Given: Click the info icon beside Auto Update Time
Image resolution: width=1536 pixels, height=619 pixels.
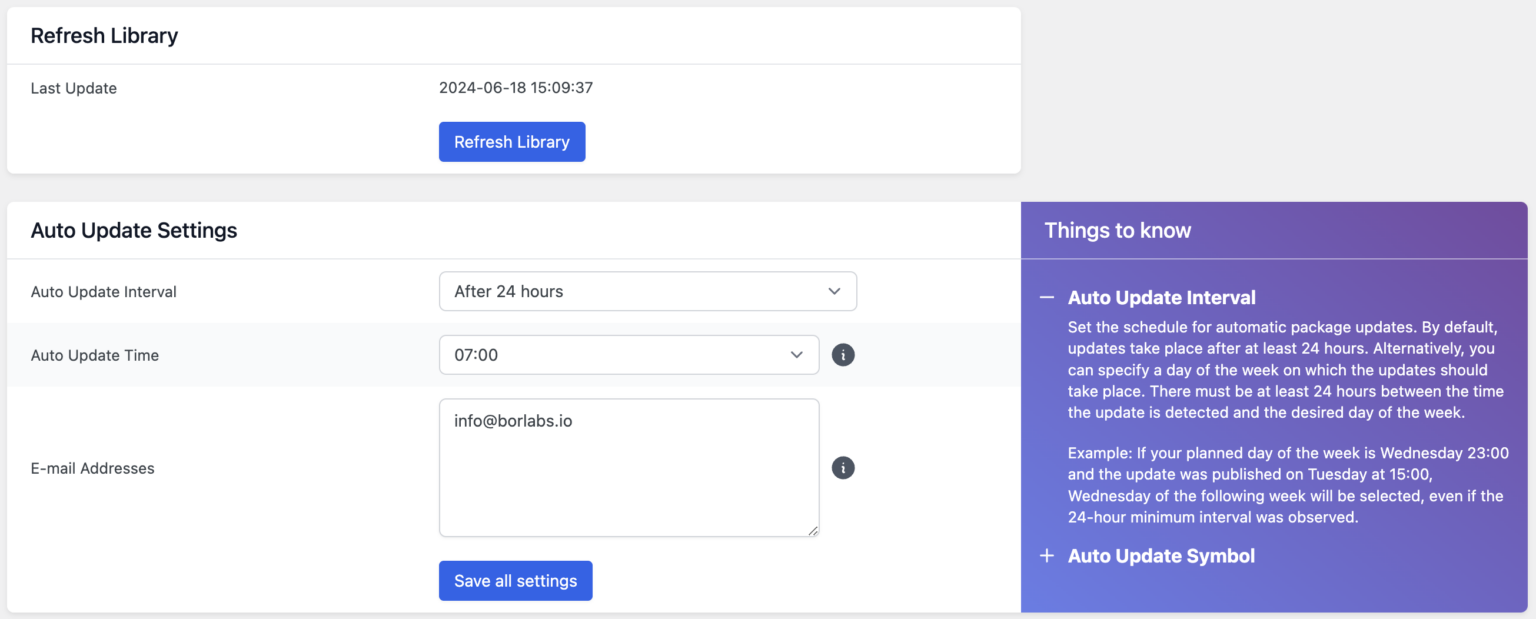Looking at the screenshot, I should [x=843, y=355].
